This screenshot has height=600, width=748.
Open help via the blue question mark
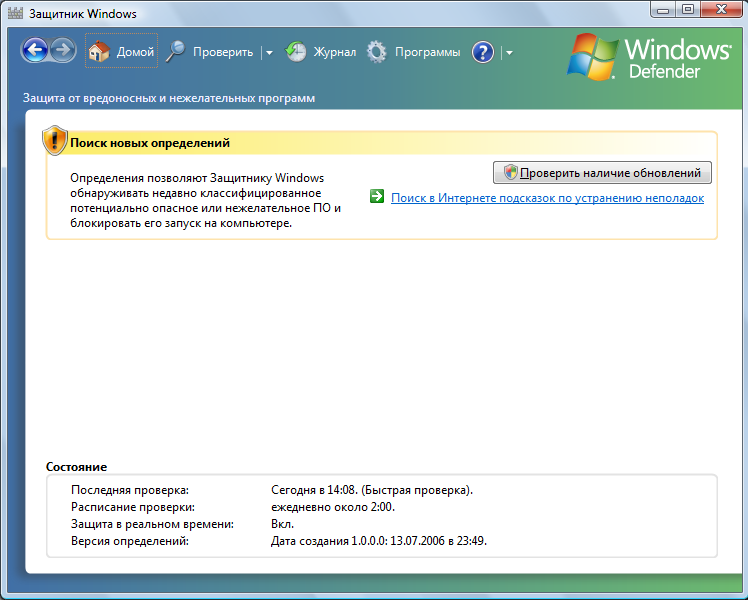(x=483, y=52)
